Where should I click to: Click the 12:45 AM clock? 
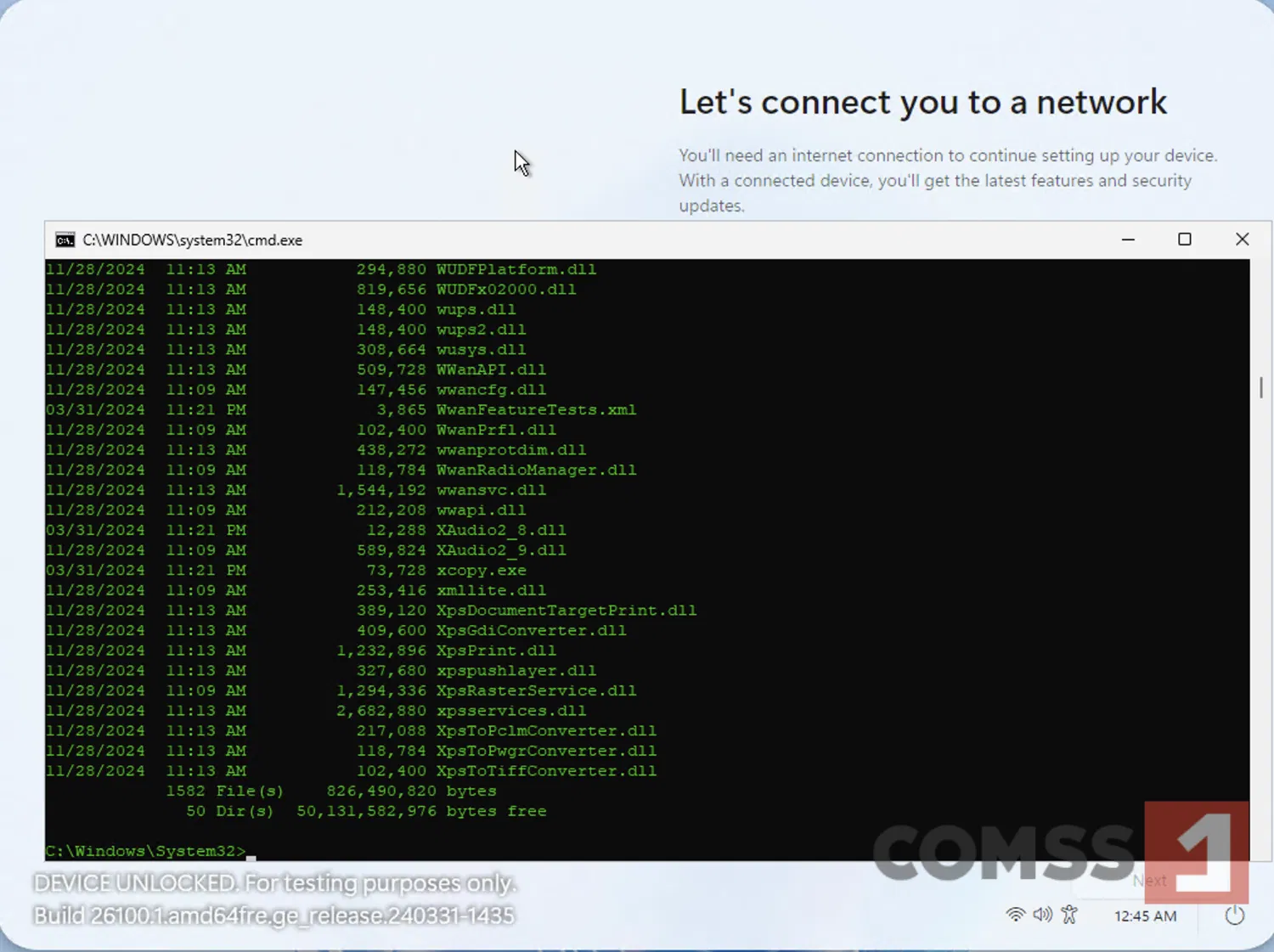click(1145, 915)
